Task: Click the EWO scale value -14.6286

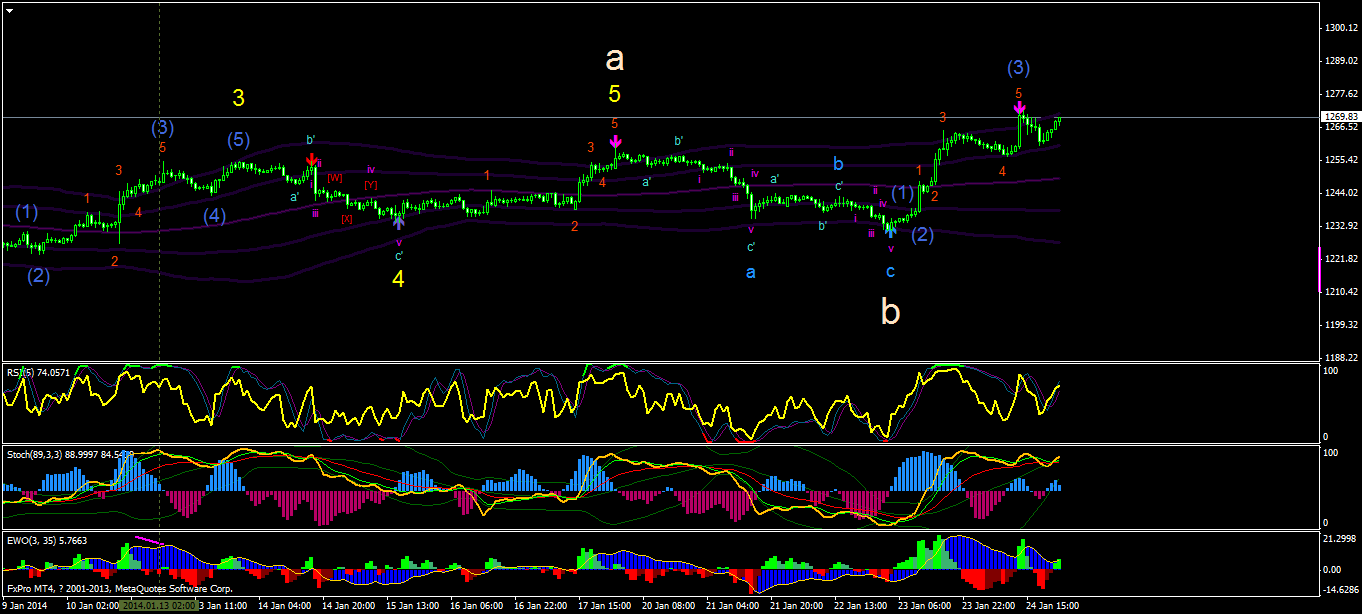Action: [1340, 590]
